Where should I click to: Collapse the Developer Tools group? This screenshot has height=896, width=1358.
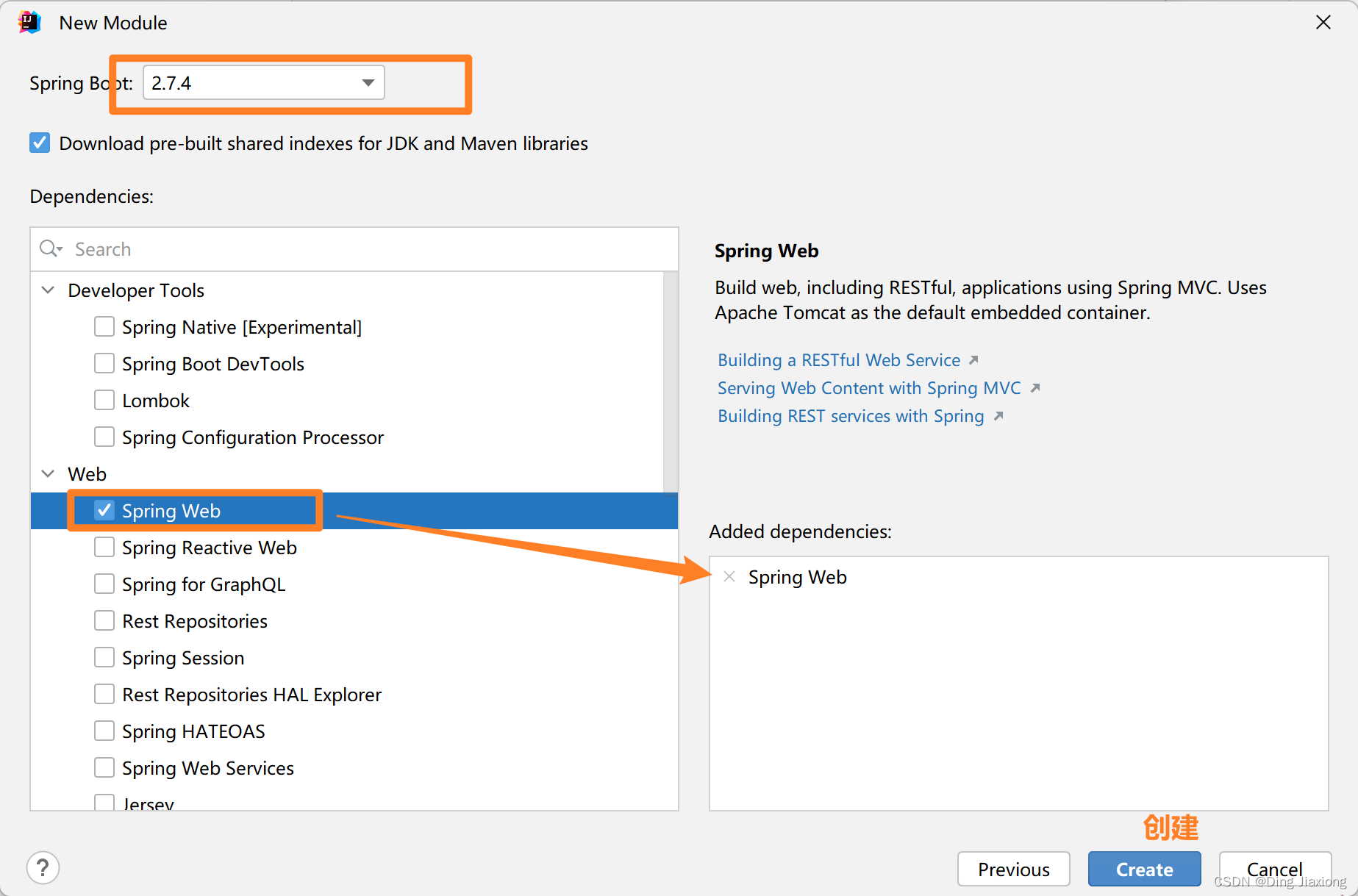coord(48,290)
